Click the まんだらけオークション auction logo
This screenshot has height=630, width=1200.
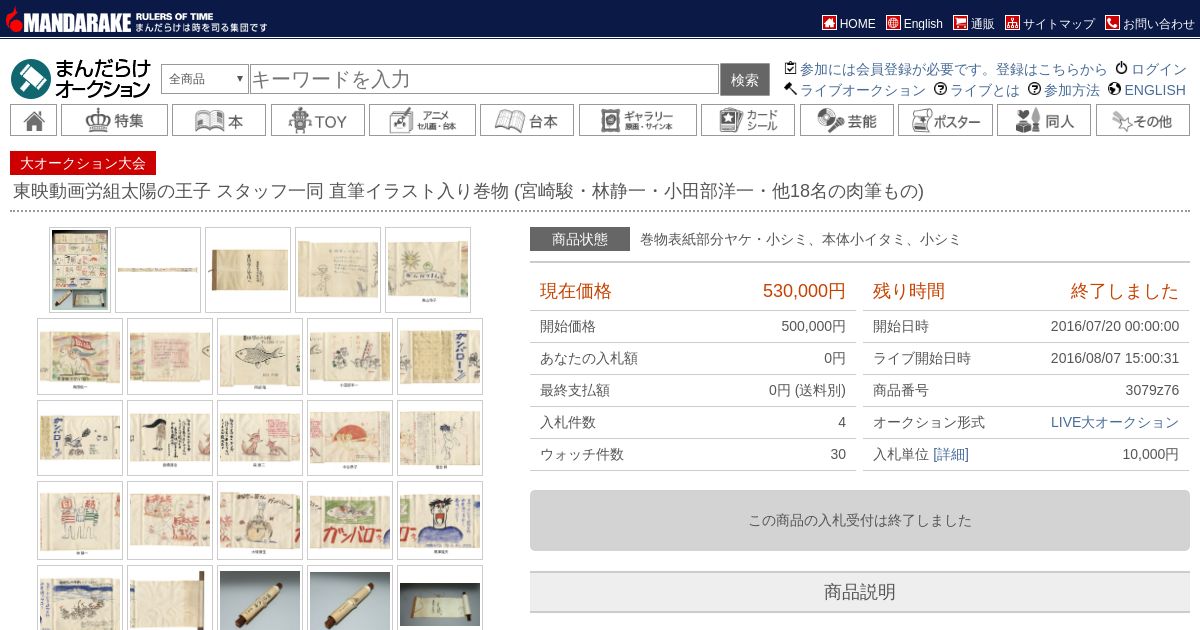click(81, 79)
